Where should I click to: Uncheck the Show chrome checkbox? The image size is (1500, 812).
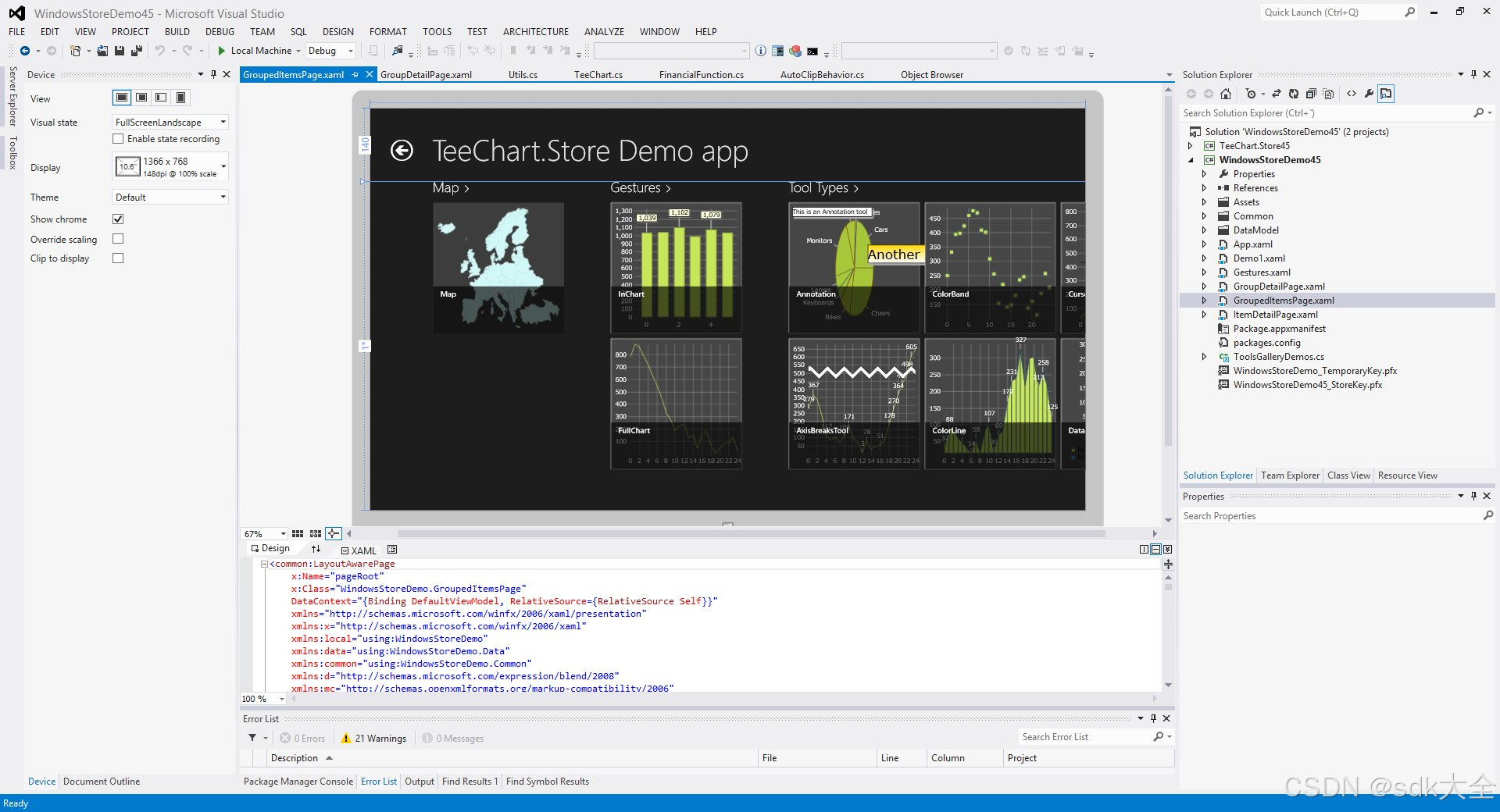(x=118, y=219)
